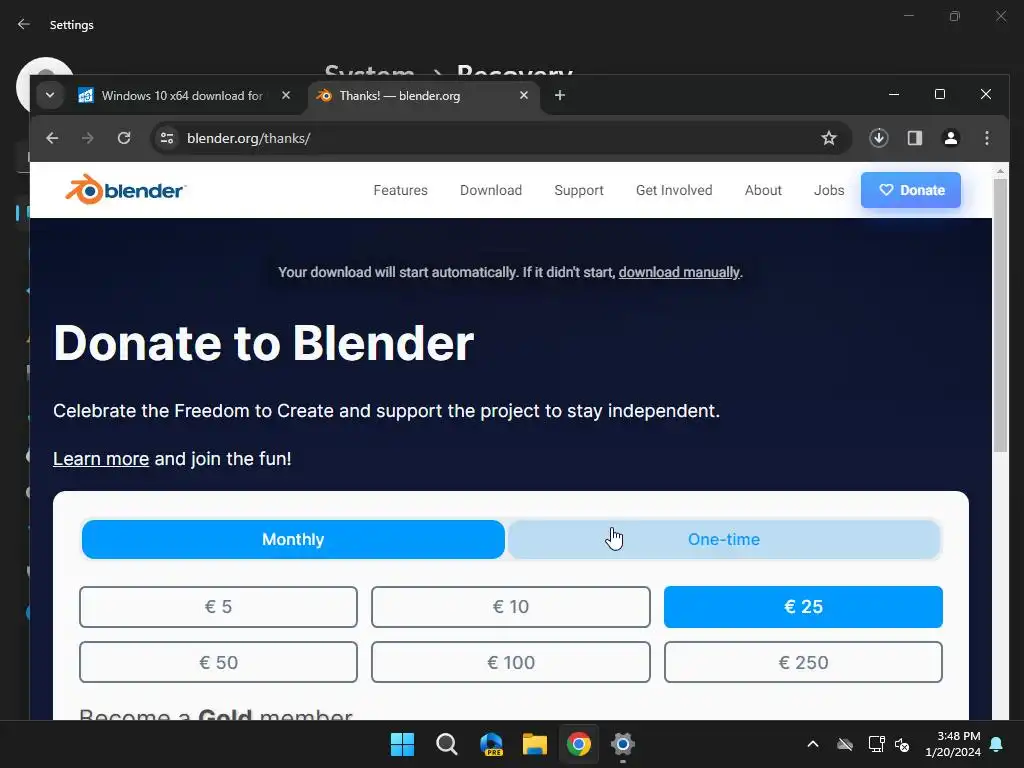
Task: Choose the € 50 amount
Action: (218, 662)
